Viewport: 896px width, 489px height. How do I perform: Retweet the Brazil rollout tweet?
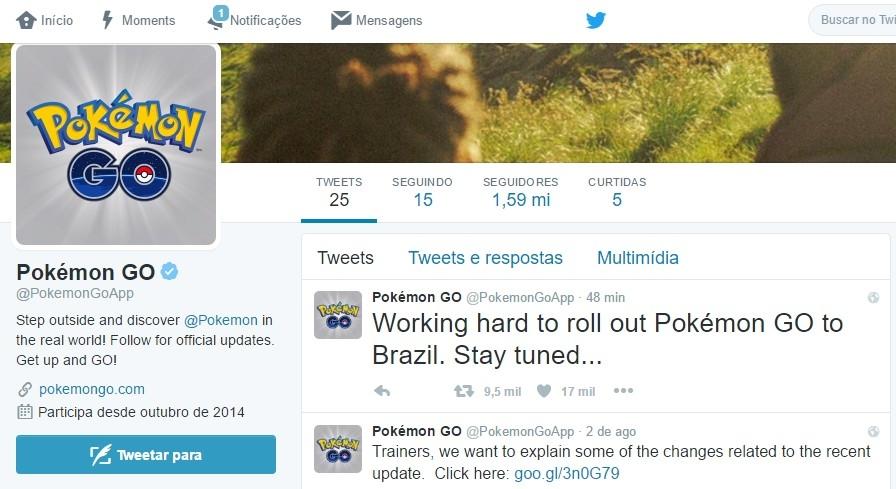(x=463, y=391)
